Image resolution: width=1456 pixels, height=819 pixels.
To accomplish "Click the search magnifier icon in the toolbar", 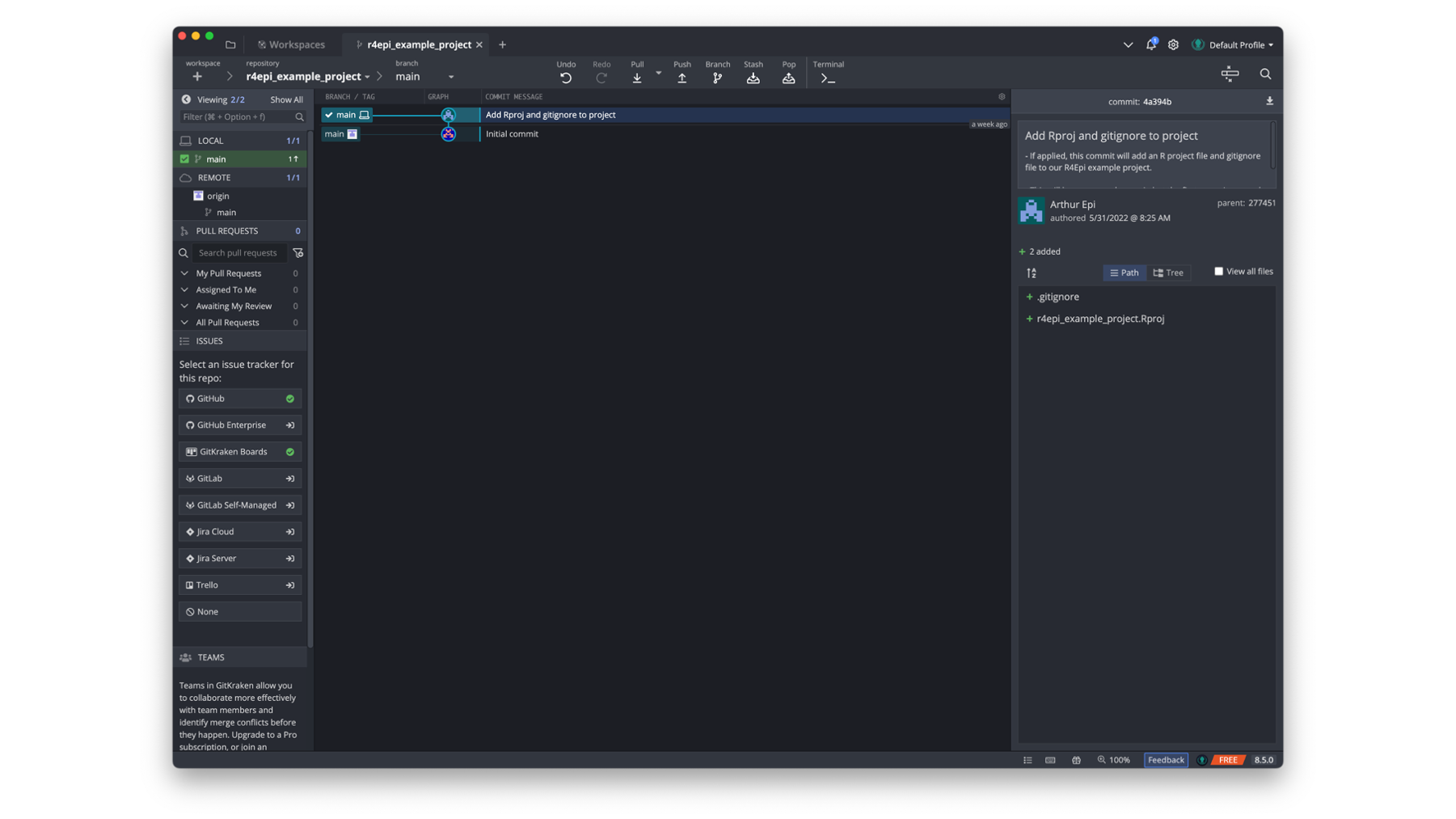I will 1265,74.
